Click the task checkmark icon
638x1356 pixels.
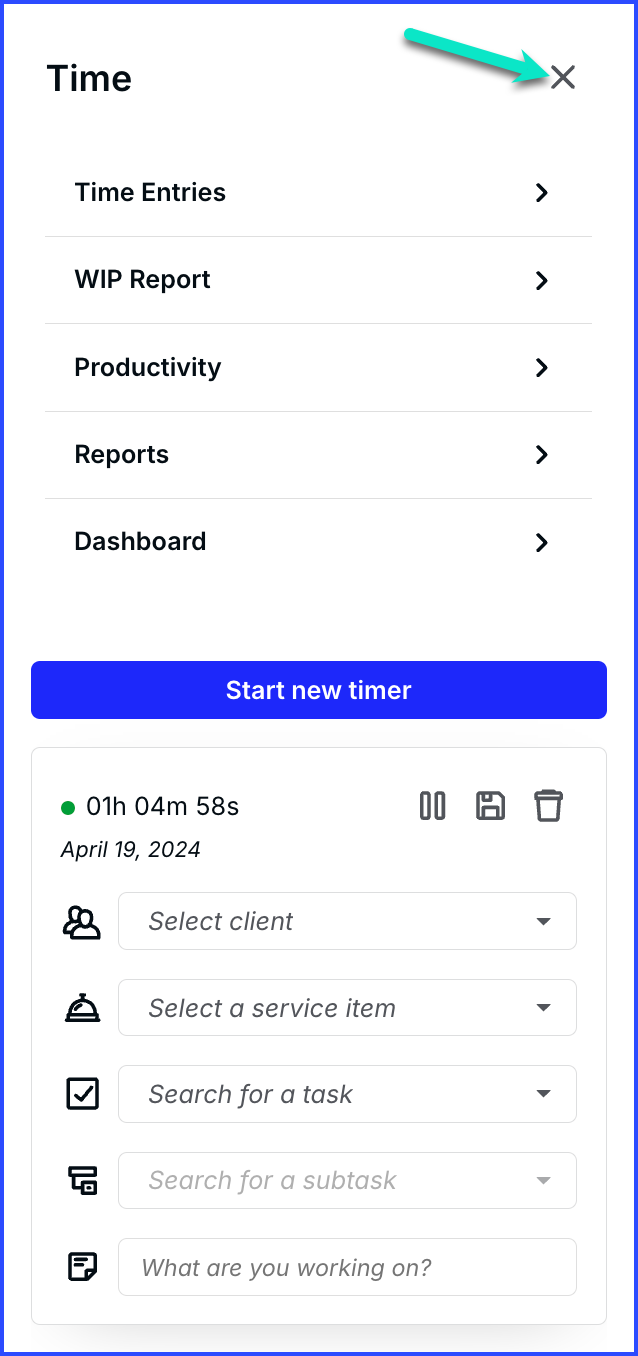tap(82, 1094)
